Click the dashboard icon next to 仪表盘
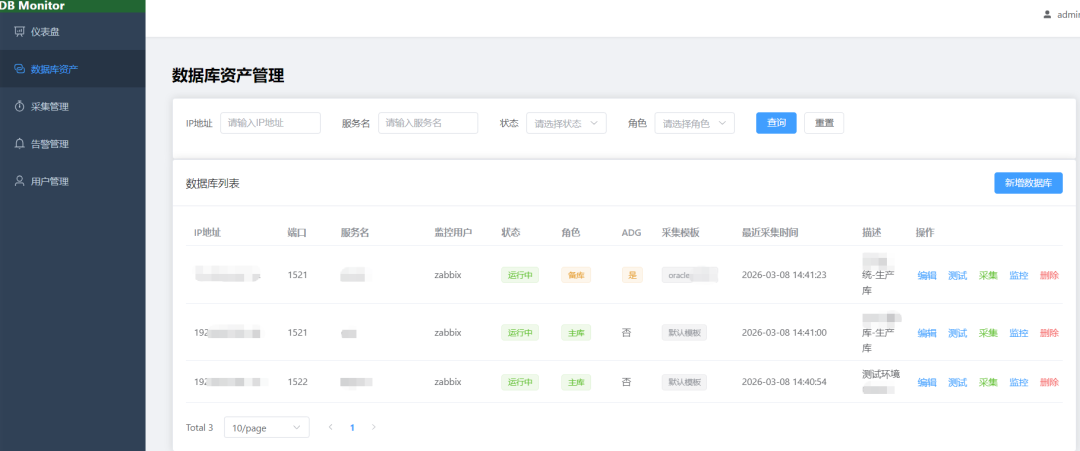The height and width of the screenshot is (451, 1080). pos(19,32)
